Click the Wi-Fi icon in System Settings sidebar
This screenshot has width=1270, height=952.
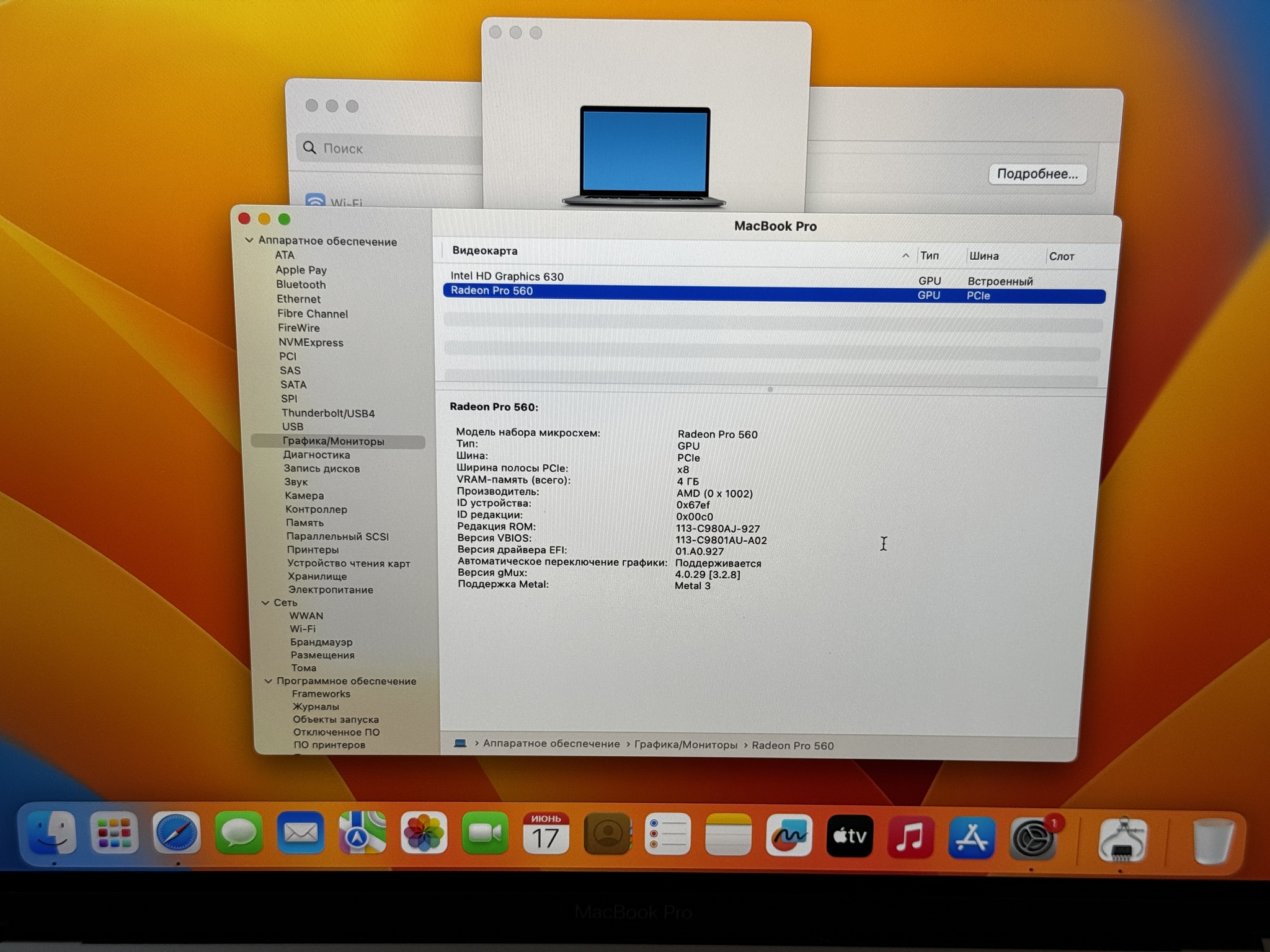pyautogui.click(x=315, y=200)
